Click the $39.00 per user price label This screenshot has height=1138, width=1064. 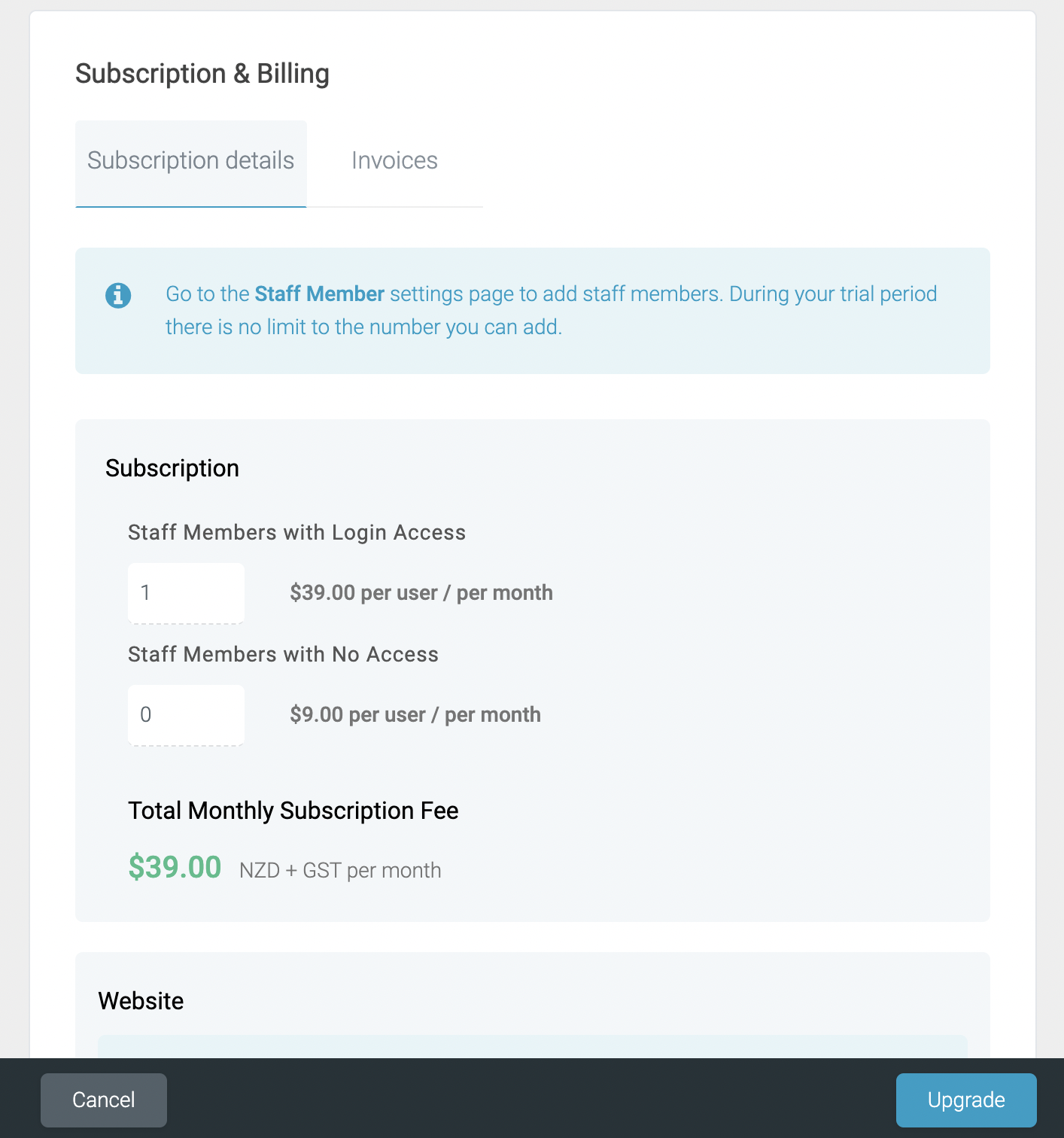tap(421, 593)
